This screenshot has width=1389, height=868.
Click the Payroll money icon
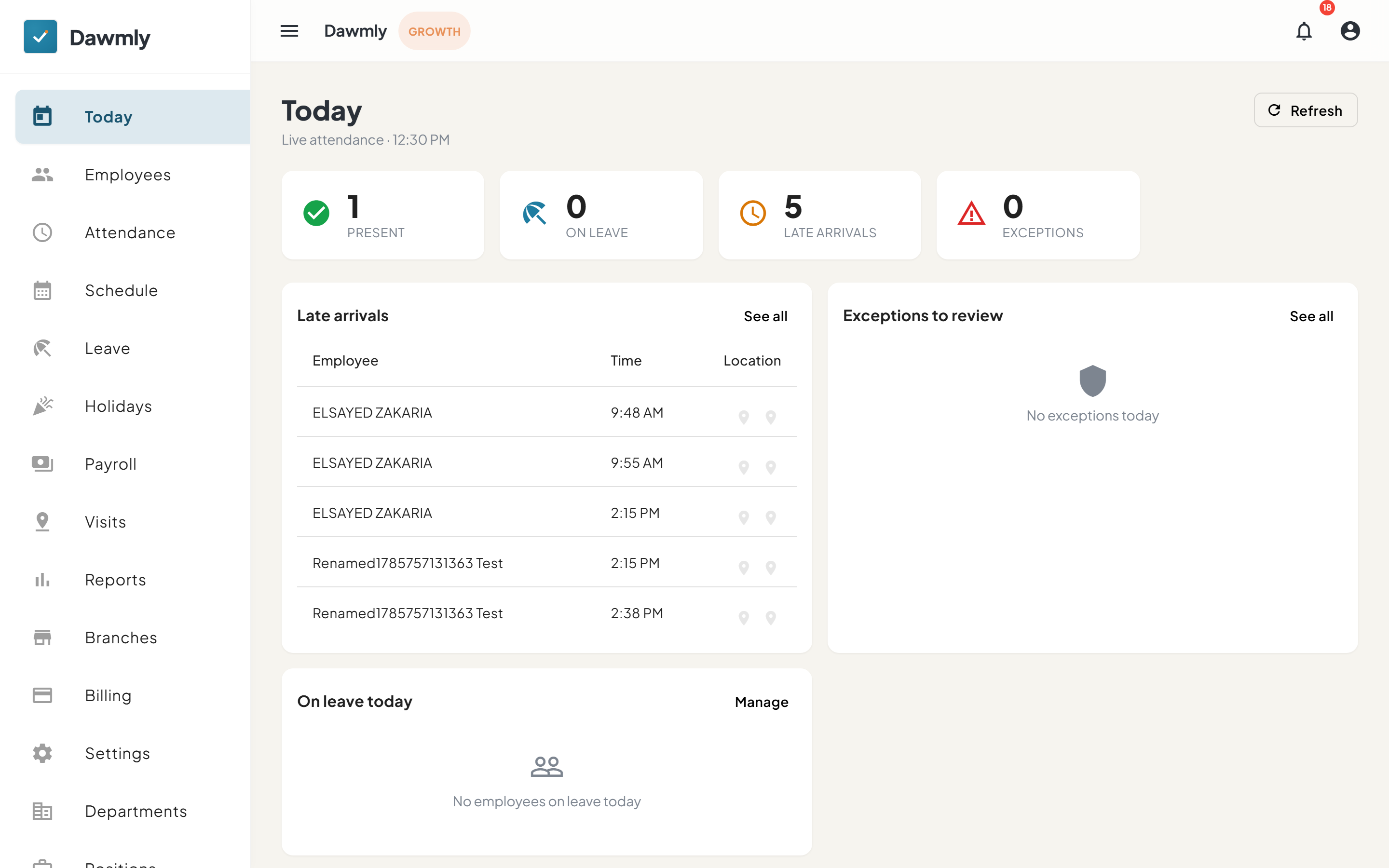coord(42,464)
